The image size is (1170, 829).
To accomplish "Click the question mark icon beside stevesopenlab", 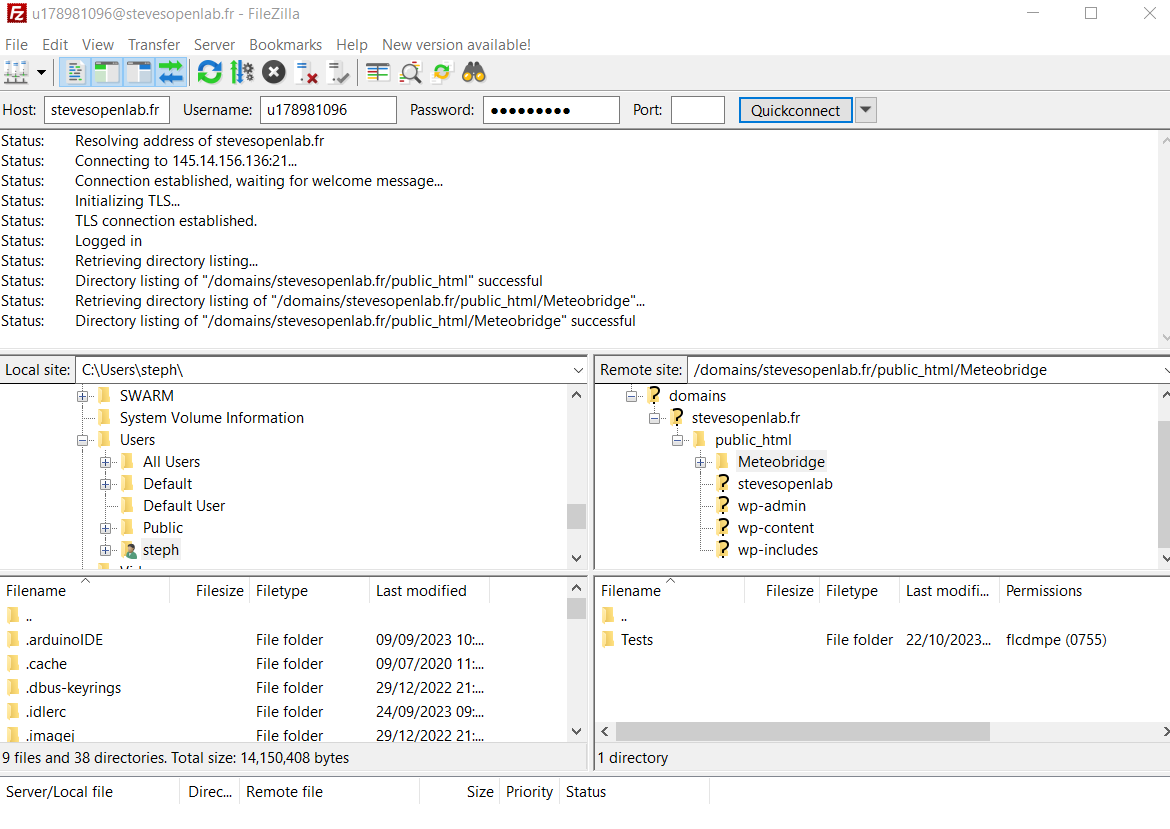I will pos(723,484).
